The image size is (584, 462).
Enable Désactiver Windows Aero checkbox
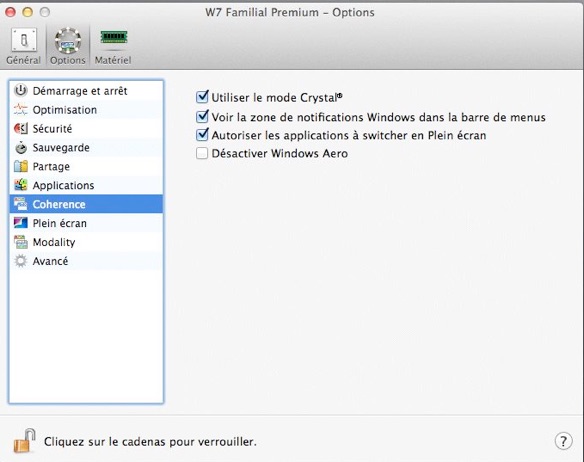(x=202, y=153)
